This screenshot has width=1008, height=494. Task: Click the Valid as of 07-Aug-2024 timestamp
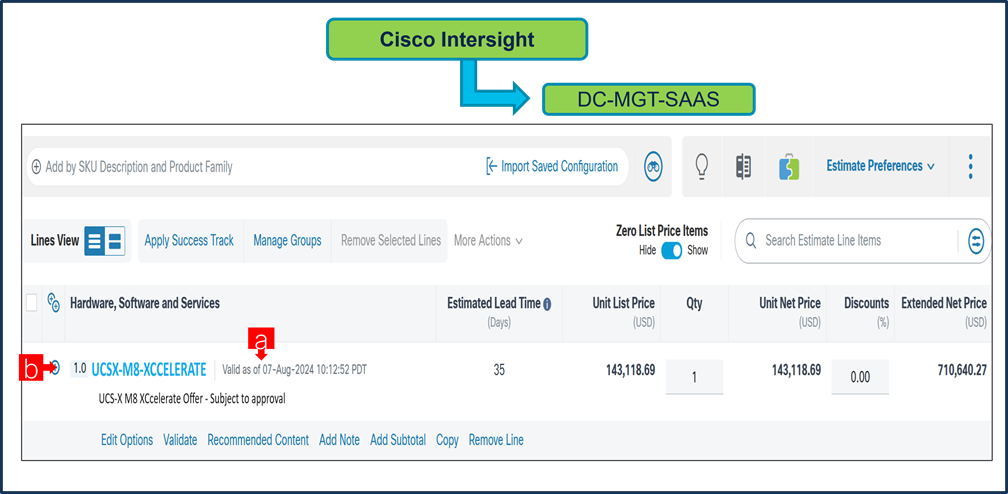coord(294,370)
